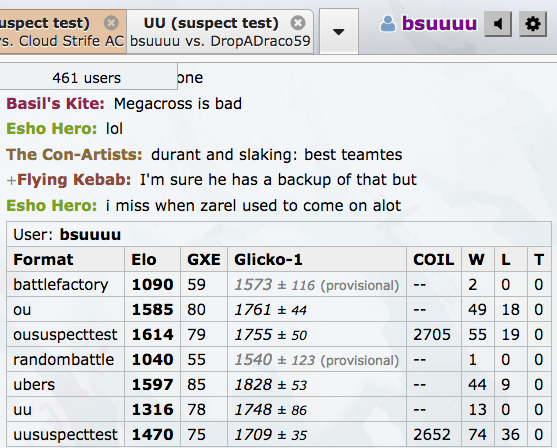Screen dimensions: 557x448
Task: Expand the tab list dropdown arrow
Action: point(339,32)
